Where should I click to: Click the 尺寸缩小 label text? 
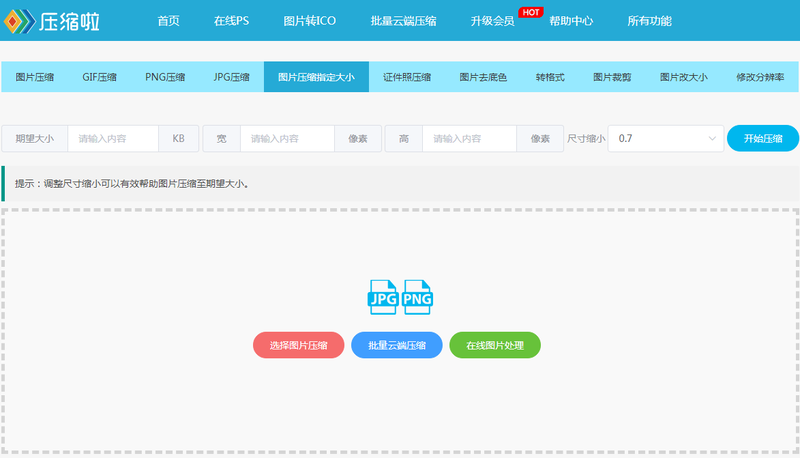coord(586,139)
